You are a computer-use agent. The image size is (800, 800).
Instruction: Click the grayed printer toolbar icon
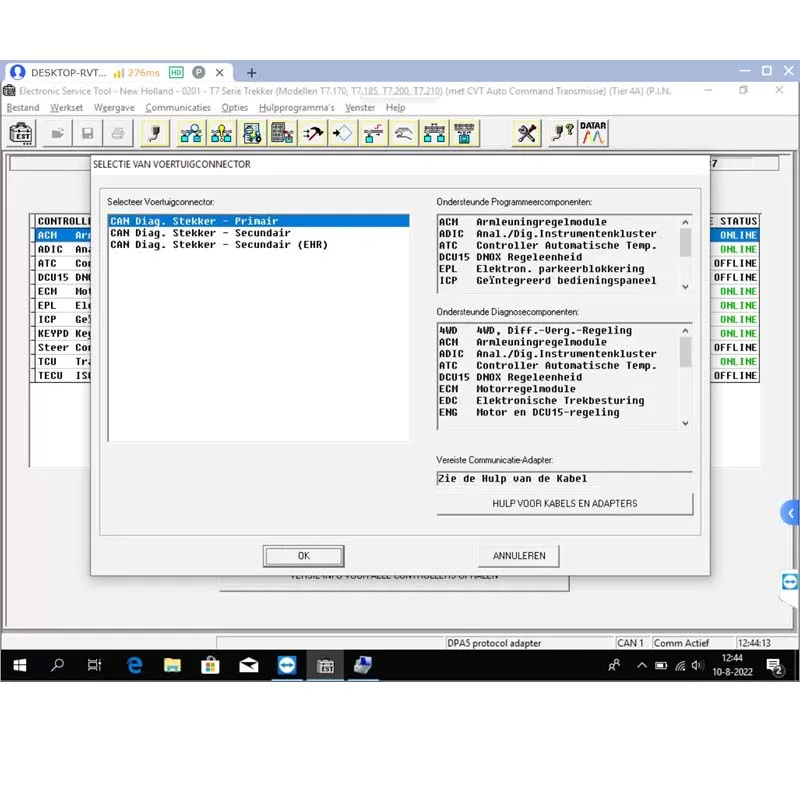point(118,134)
